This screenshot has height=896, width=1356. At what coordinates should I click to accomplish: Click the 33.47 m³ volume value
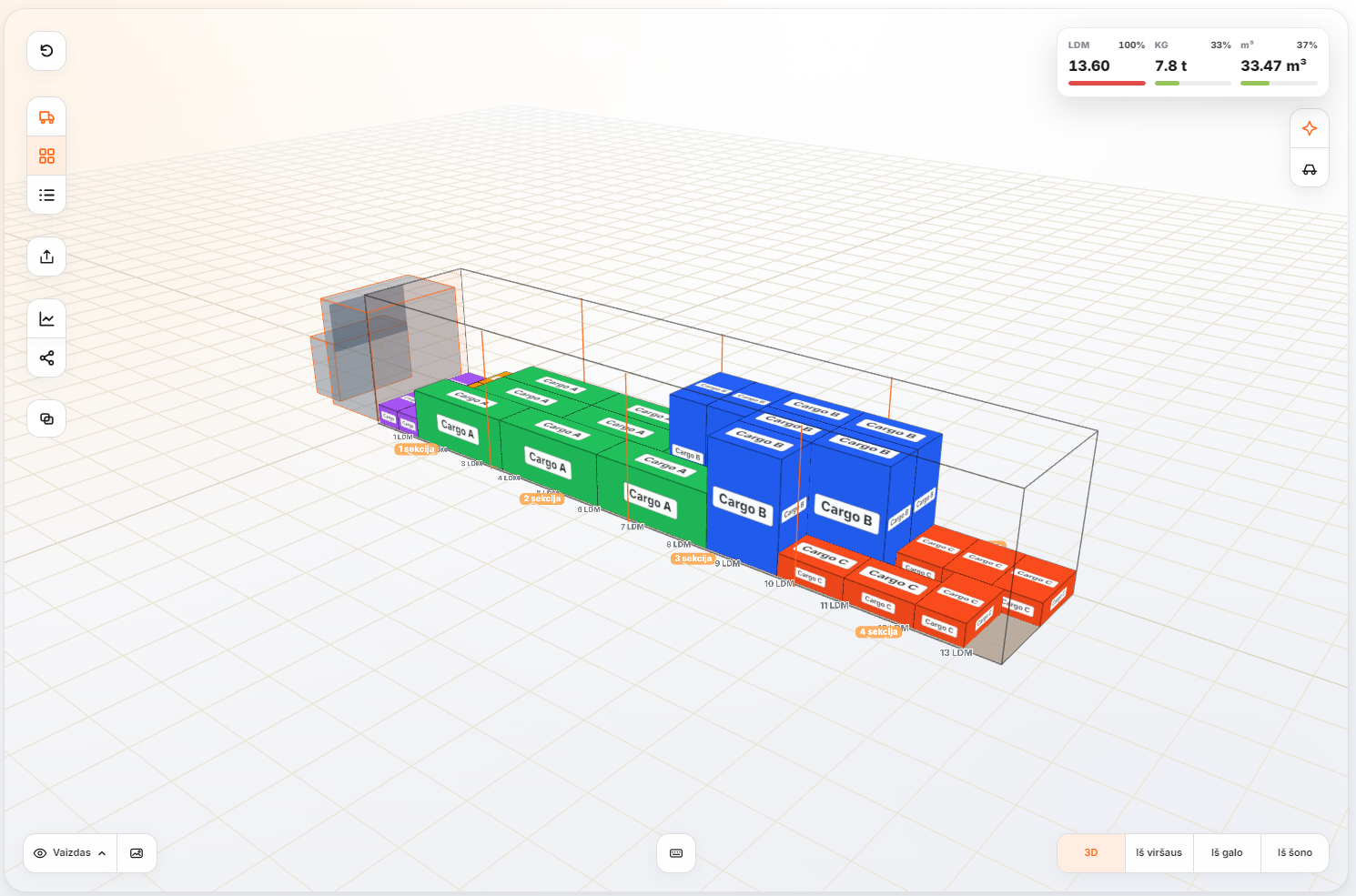(x=1274, y=65)
